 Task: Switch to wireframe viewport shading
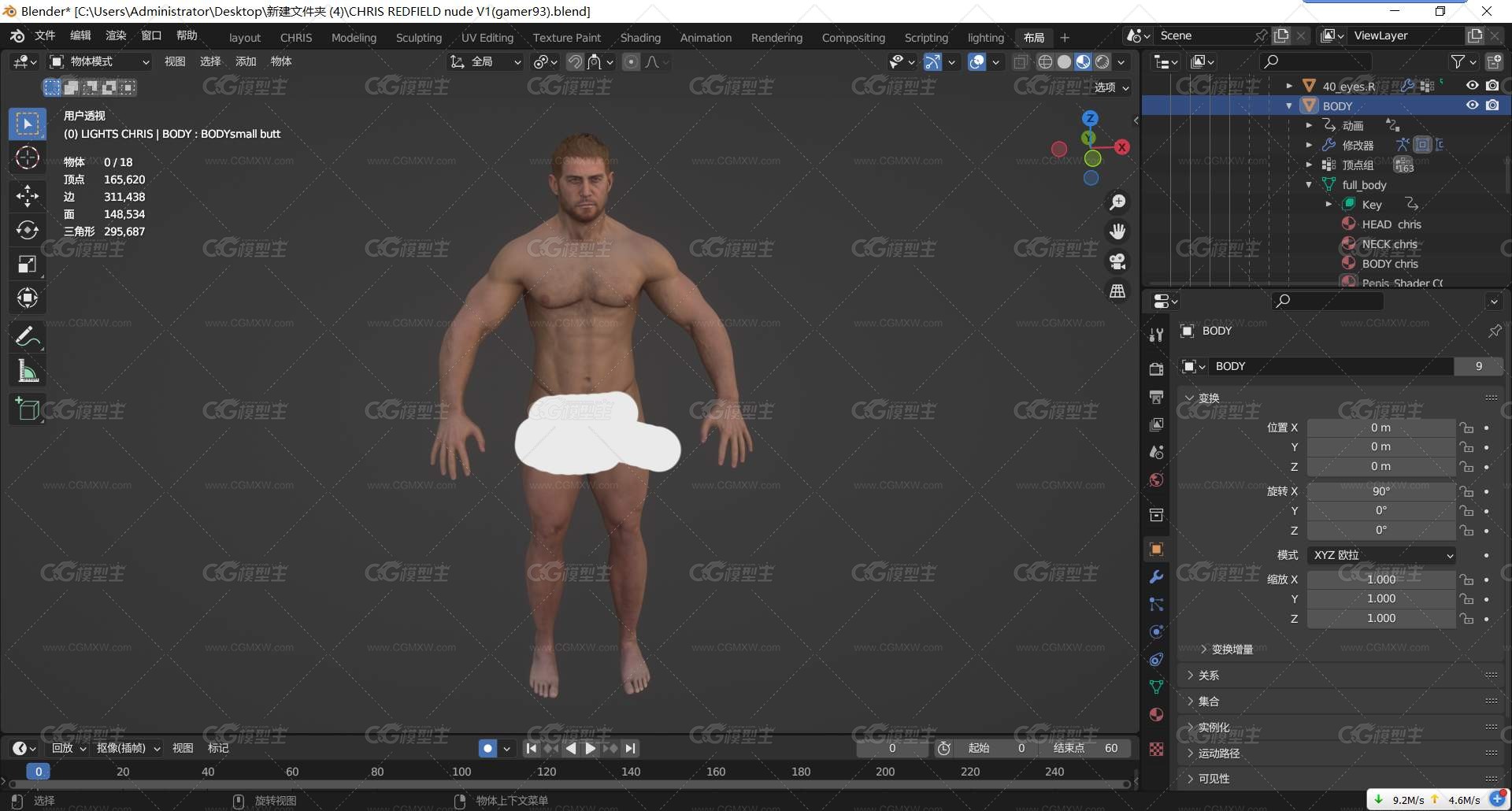pos(1045,61)
